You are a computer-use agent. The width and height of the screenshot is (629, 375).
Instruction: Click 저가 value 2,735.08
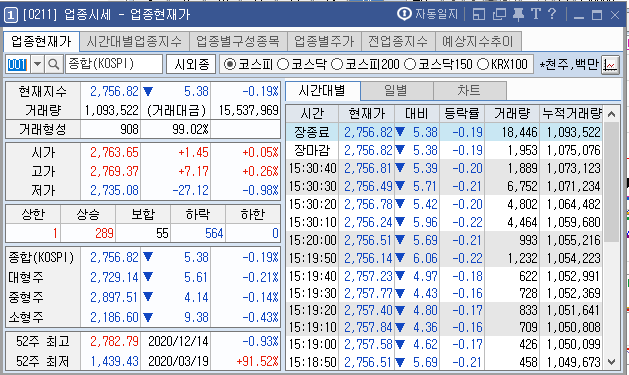pyautogui.click(x=114, y=190)
